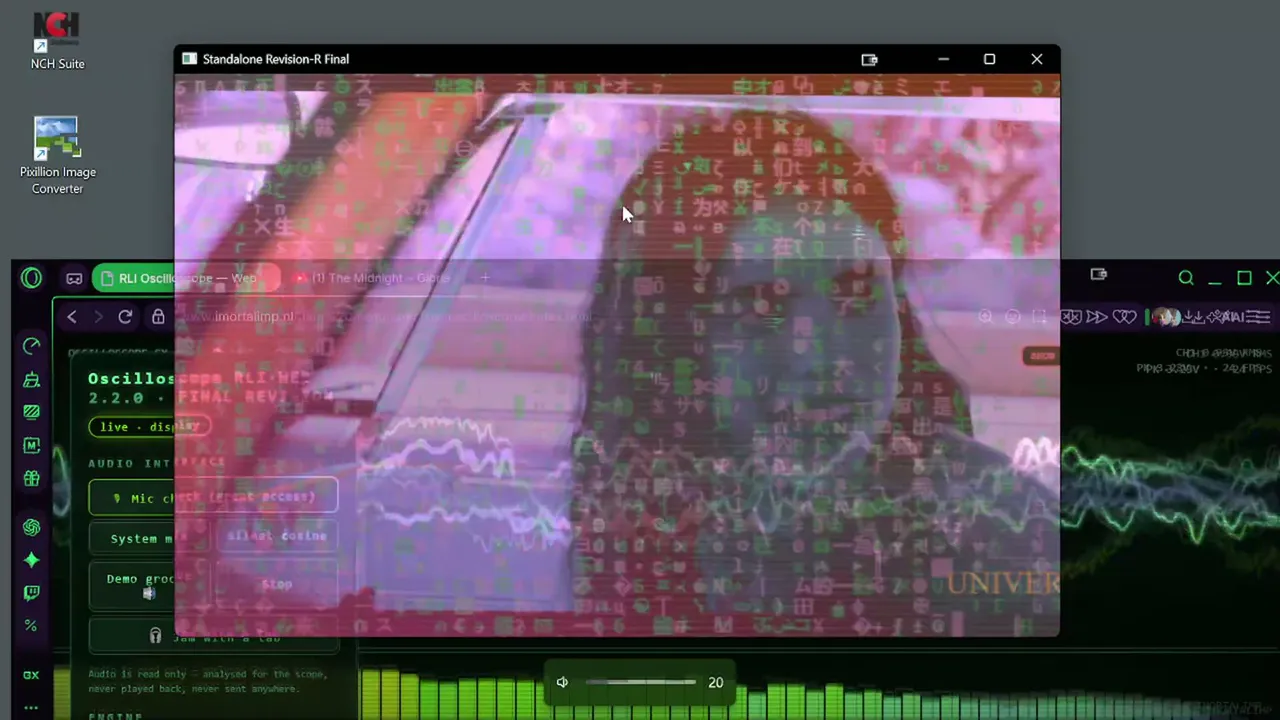Open the Pixillion Image Converter desktop shortcut

pyautogui.click(x=57, y=155)
